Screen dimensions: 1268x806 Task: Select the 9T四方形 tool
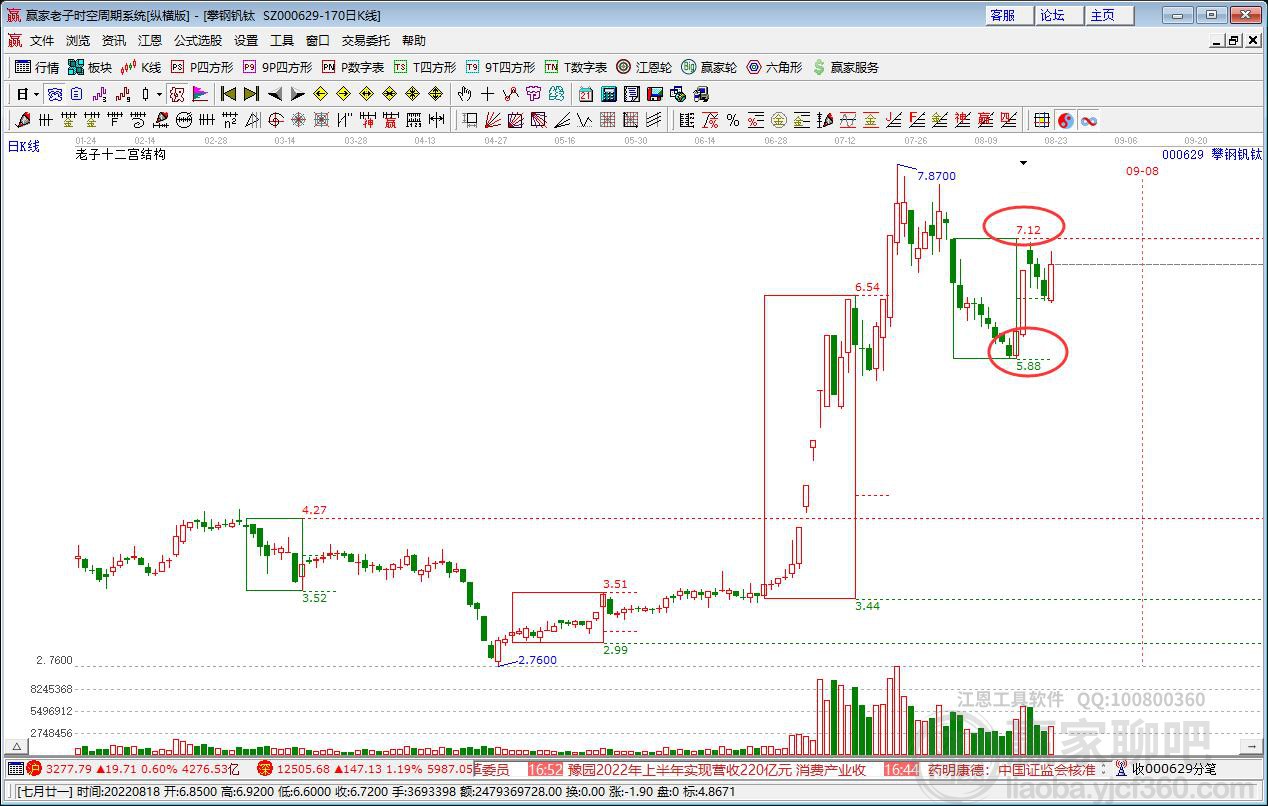(500, 67)
